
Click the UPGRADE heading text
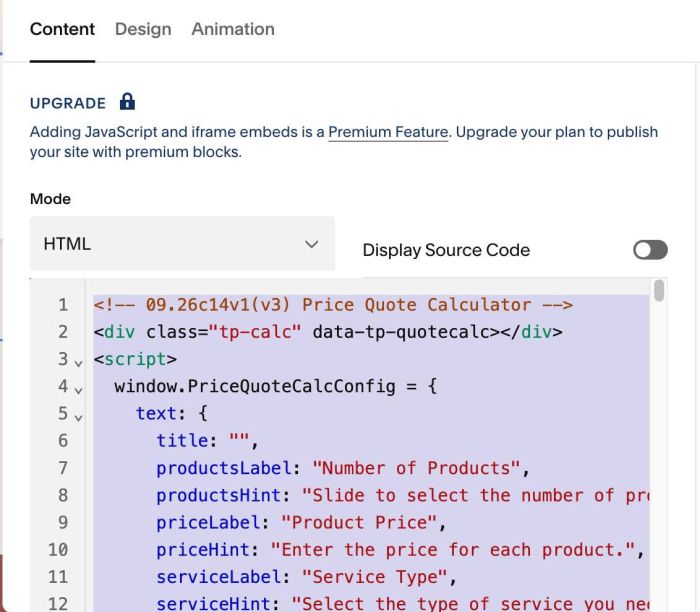point(68,103)
